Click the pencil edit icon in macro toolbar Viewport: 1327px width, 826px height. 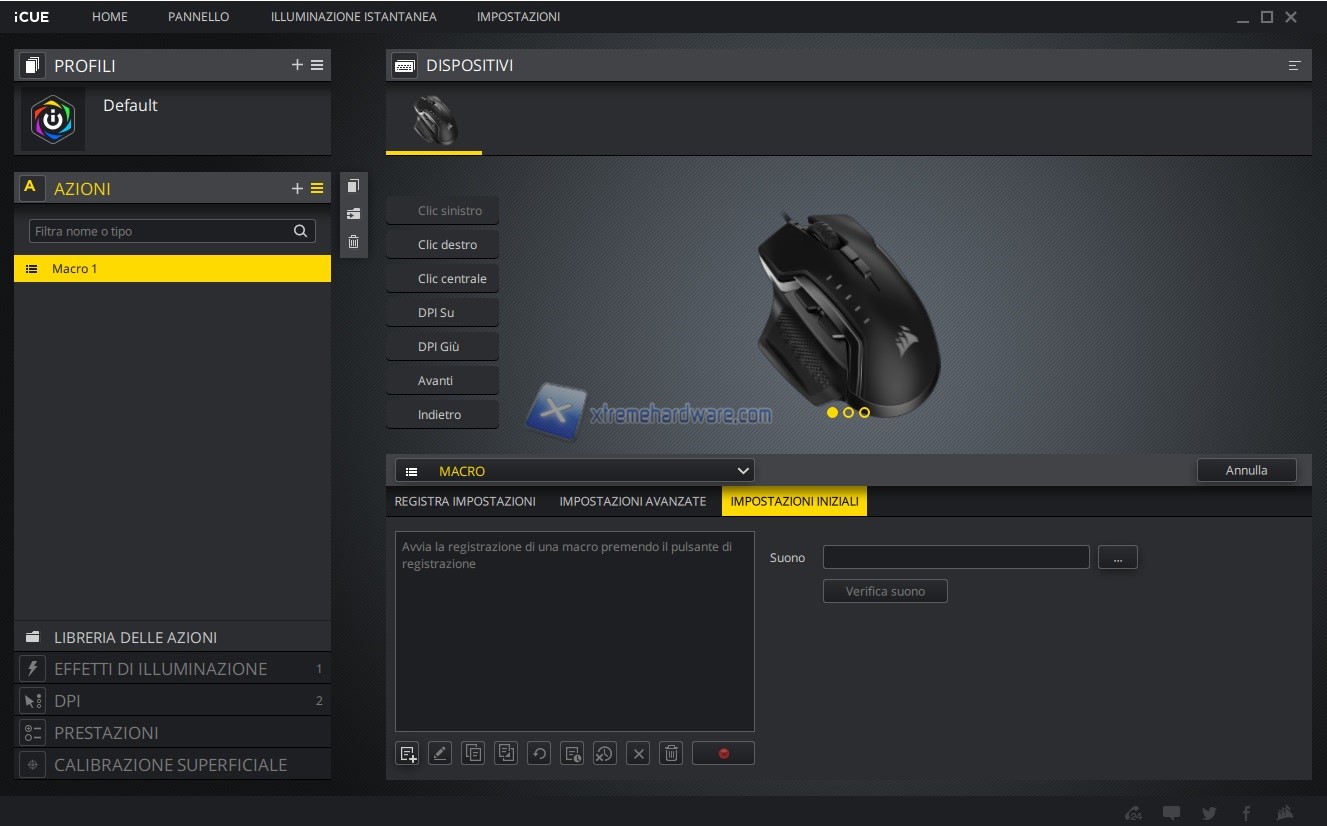(440, 753)
